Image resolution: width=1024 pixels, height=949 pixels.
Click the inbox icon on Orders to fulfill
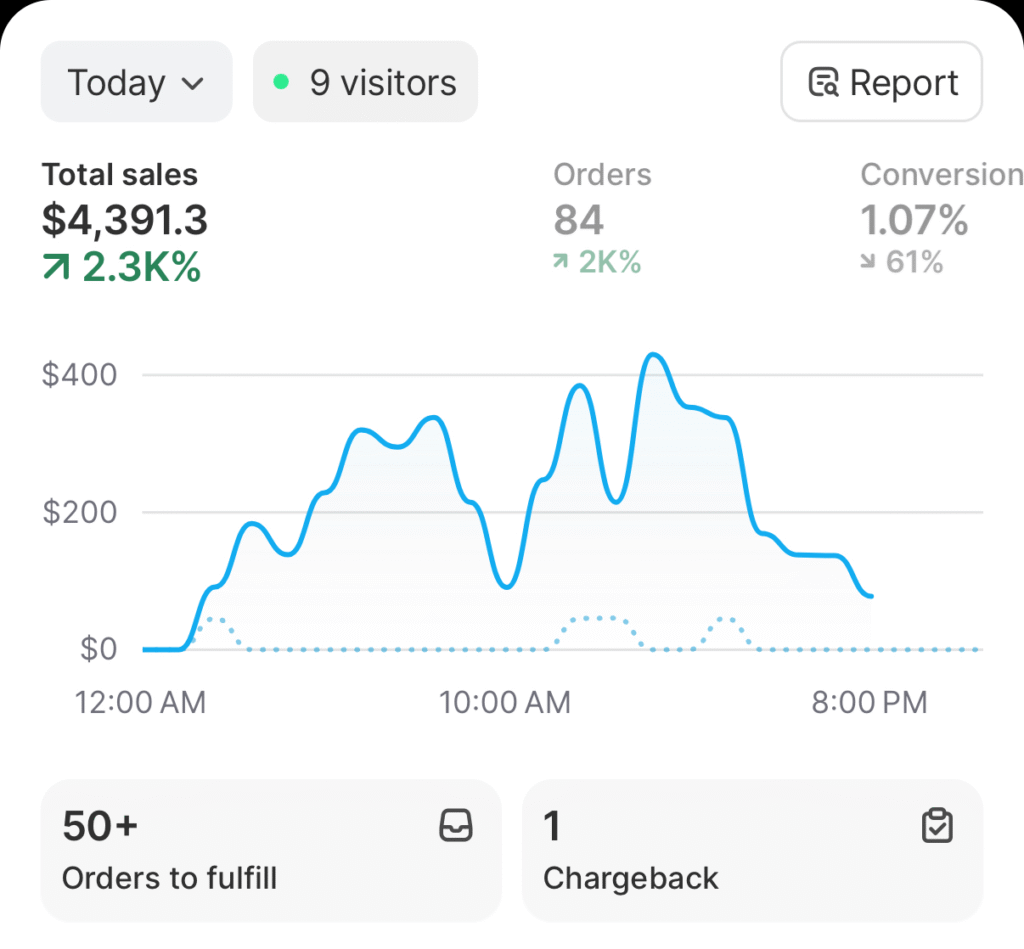[456, 826]
